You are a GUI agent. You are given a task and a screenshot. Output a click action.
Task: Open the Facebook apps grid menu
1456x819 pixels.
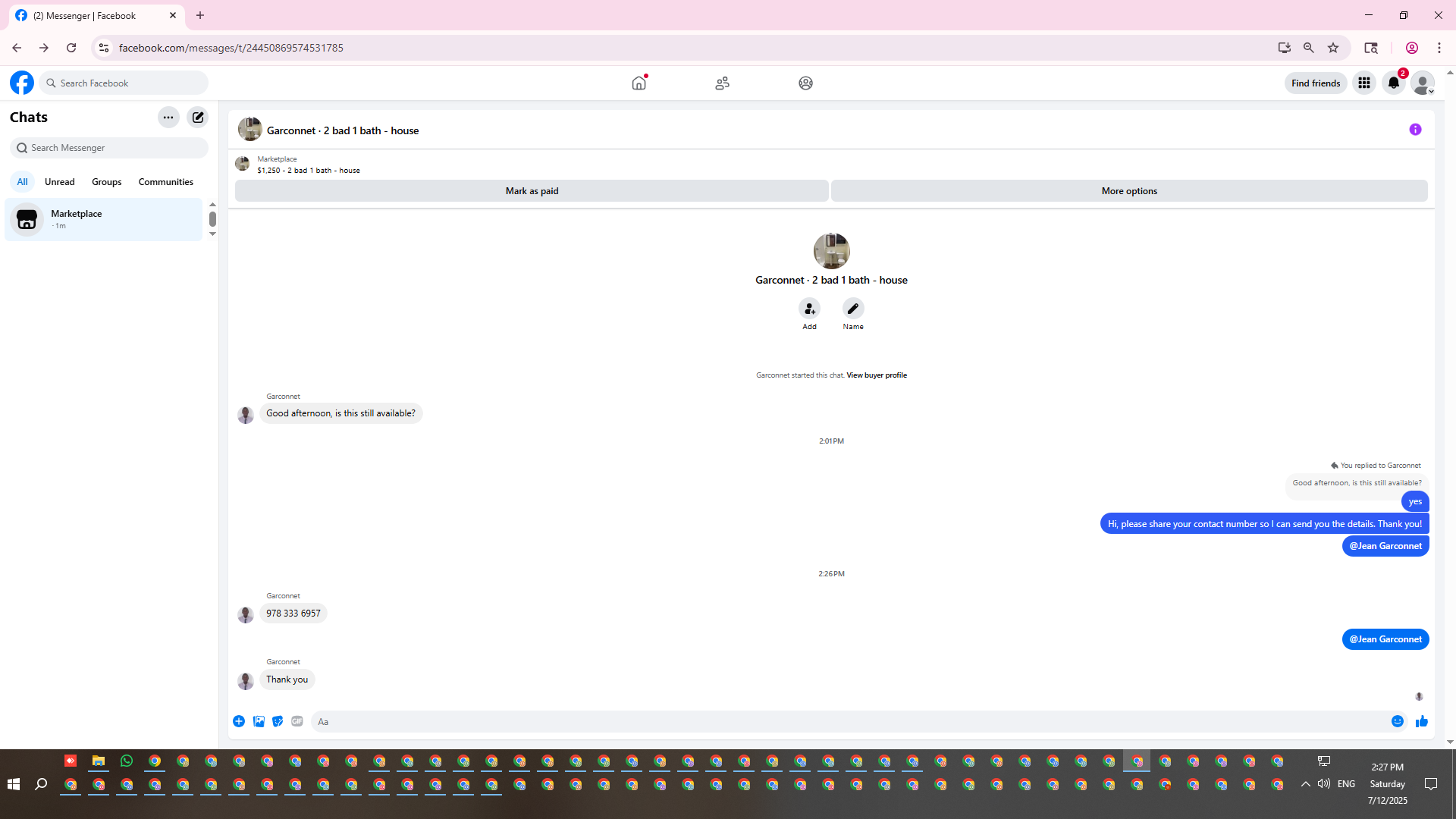(1363, 83)
